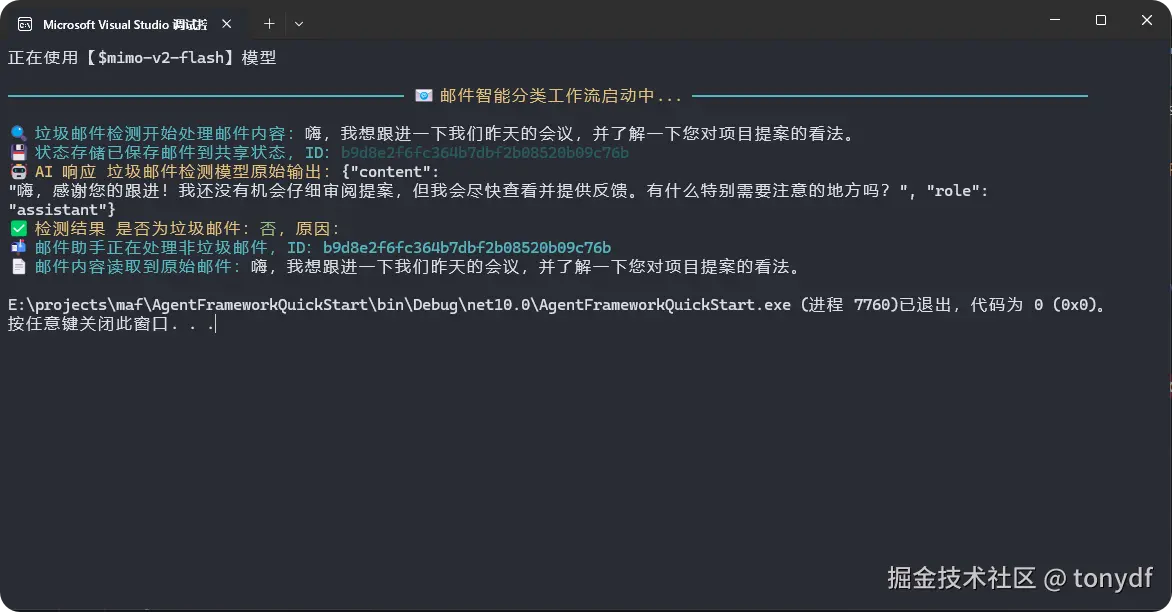Click the robot emoji beside AI 响应
The width and height of the screenshot is (1172, 612).
(x=18, y=172)
